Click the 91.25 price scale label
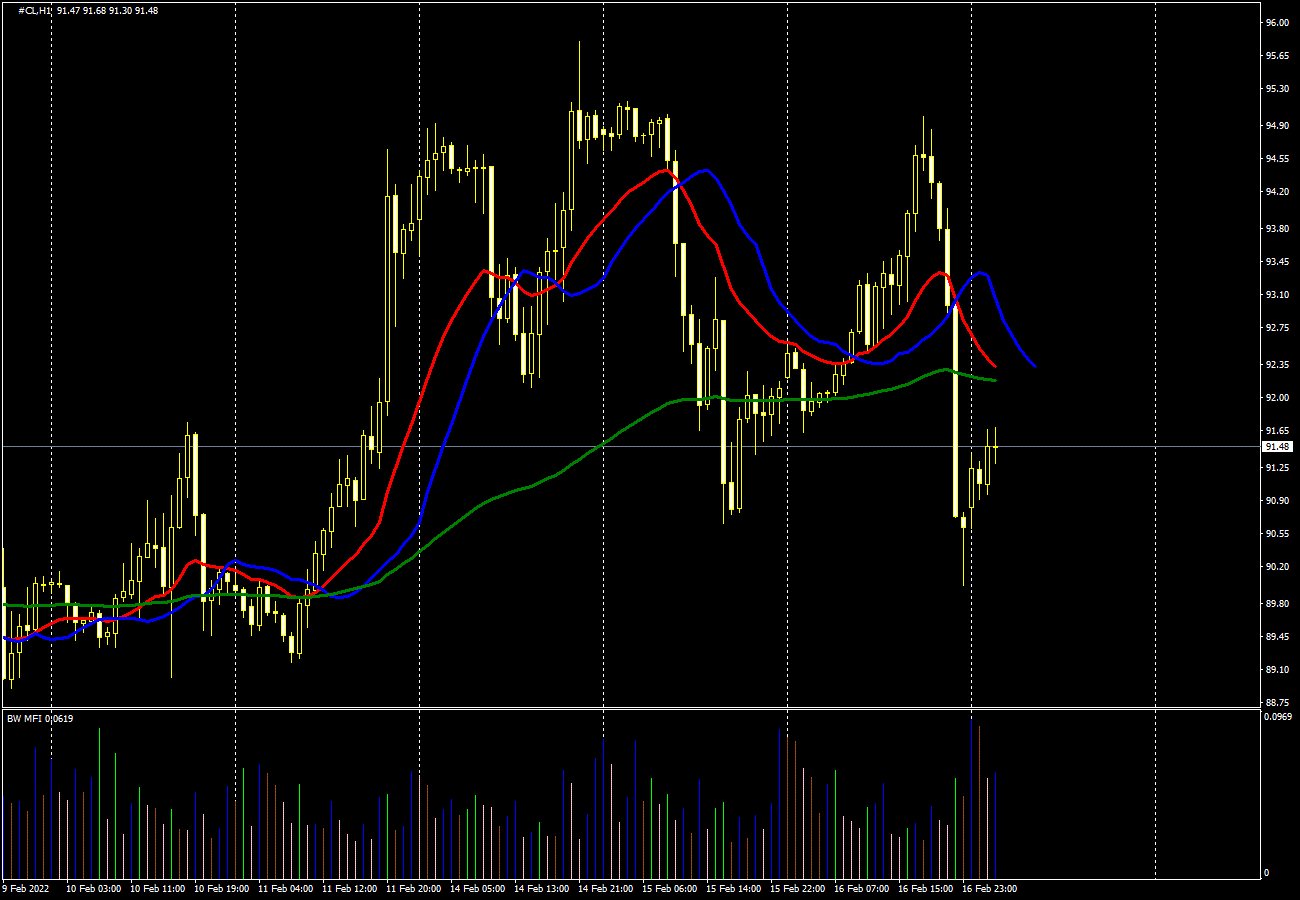The image size is (1300, 900). tap(1277, 468)
